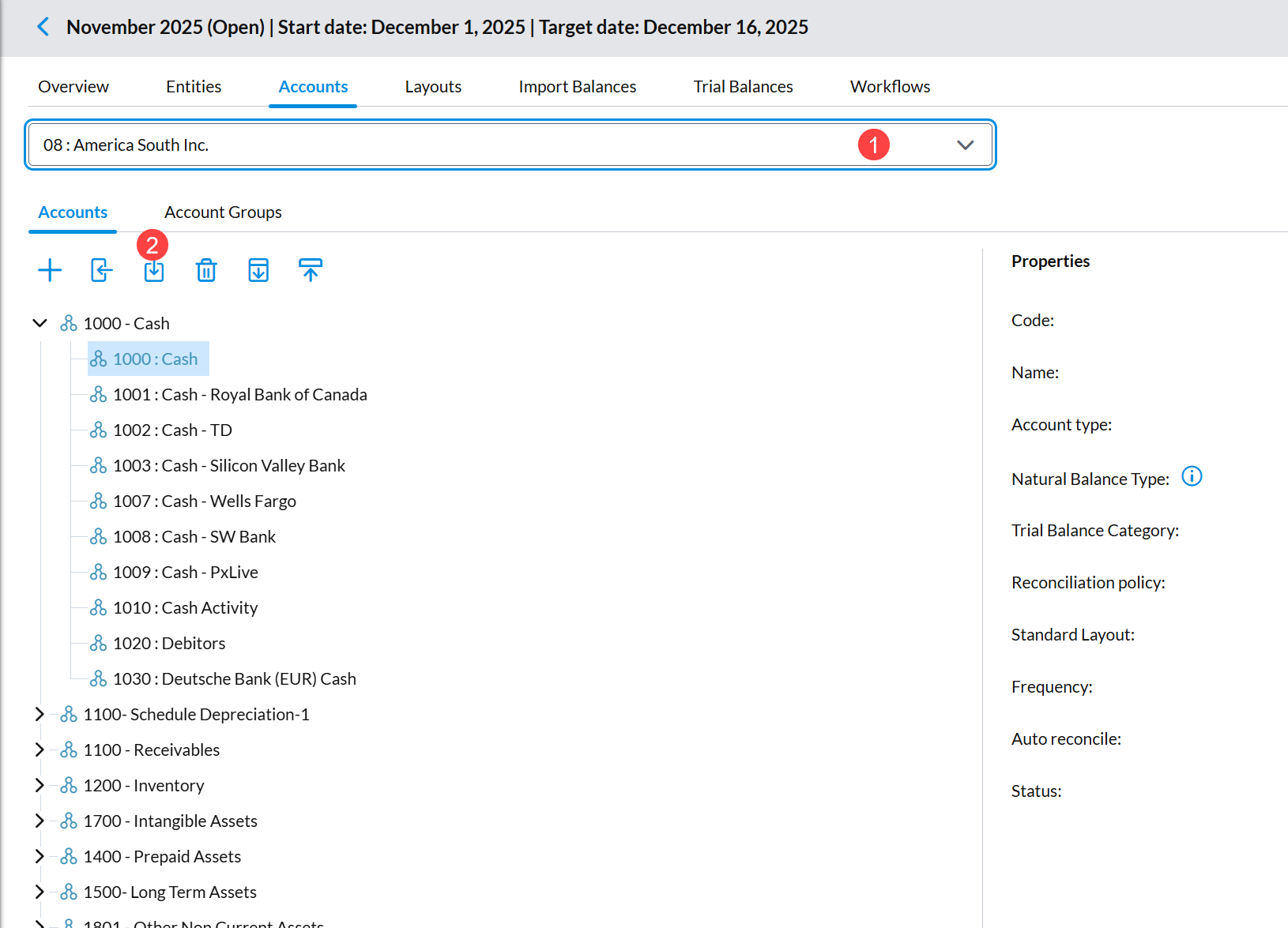The image size is (1288, 928).
Task: Expand the 1100 - Receivables group
Action: 40,750
